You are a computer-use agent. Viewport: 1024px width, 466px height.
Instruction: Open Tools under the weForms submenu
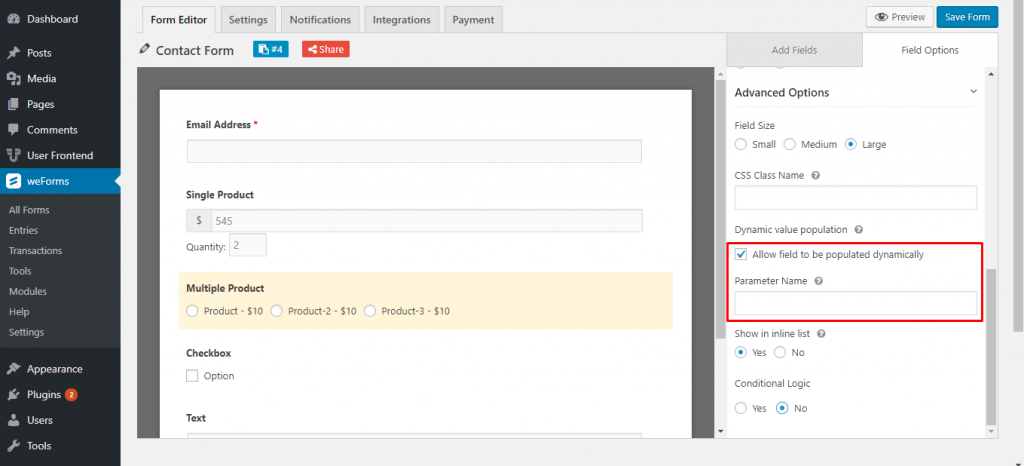20,271
